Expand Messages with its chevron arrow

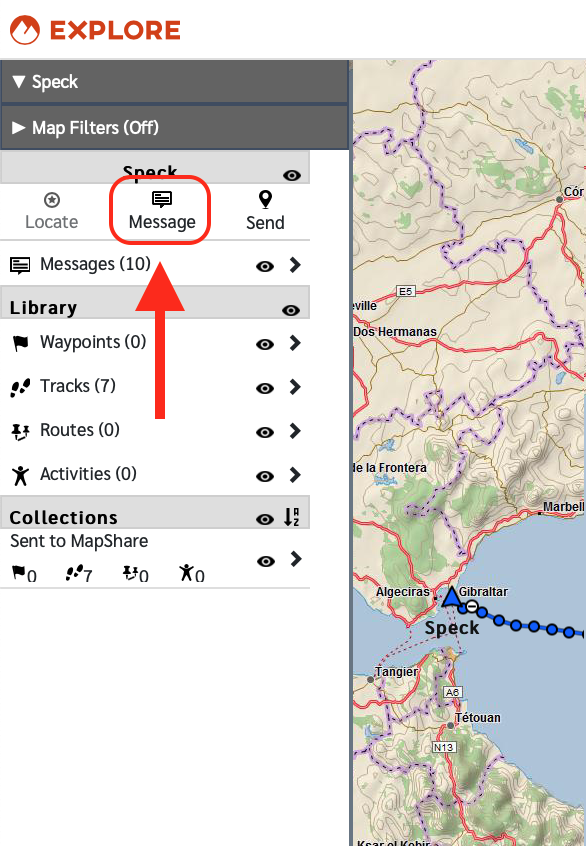point(295,265)
